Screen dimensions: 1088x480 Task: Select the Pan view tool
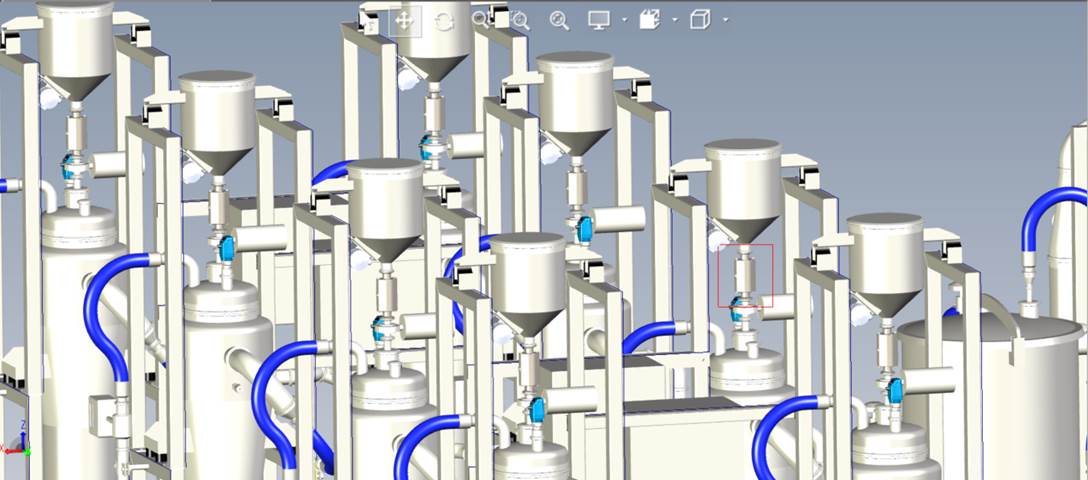405,20
